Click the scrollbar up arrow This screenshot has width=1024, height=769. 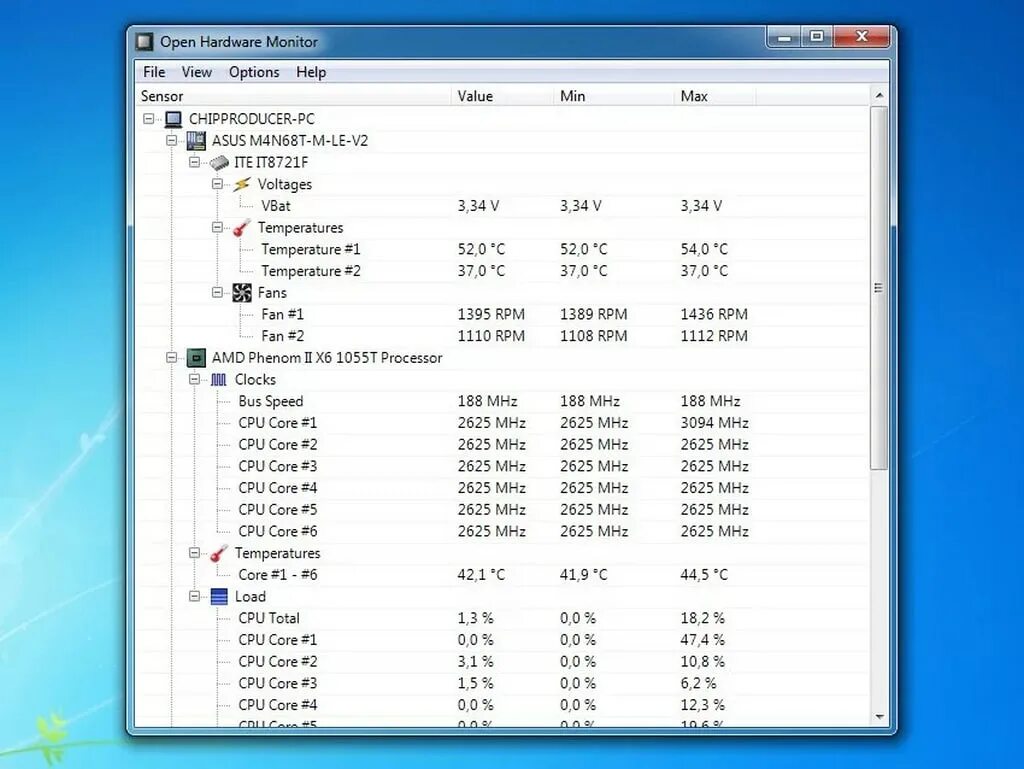(x=880, y=96)
